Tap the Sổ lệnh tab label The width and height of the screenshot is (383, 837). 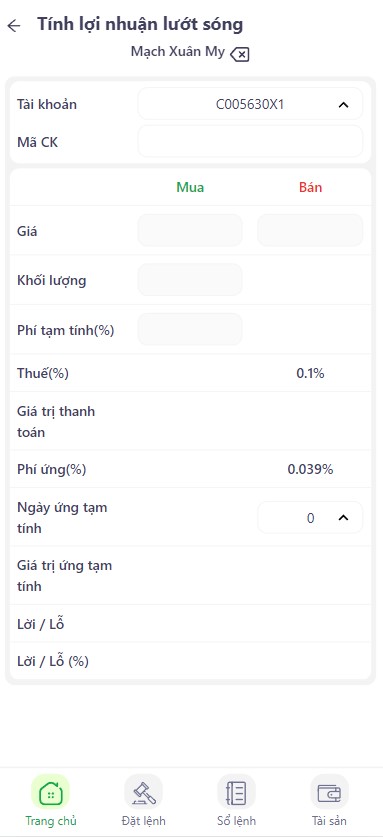point(236,820)
